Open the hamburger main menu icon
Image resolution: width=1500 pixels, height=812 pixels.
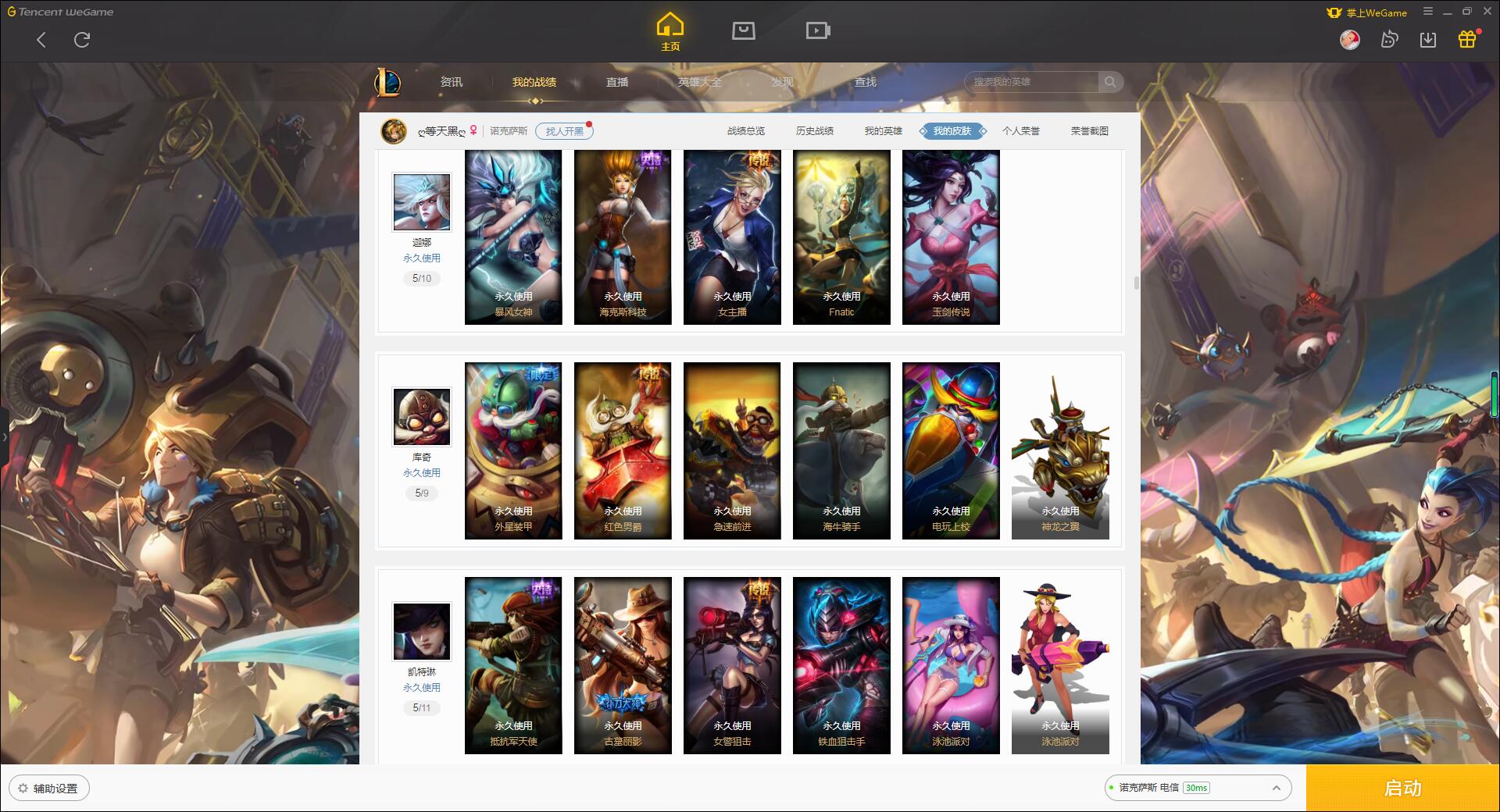[x=1428, y=12]
